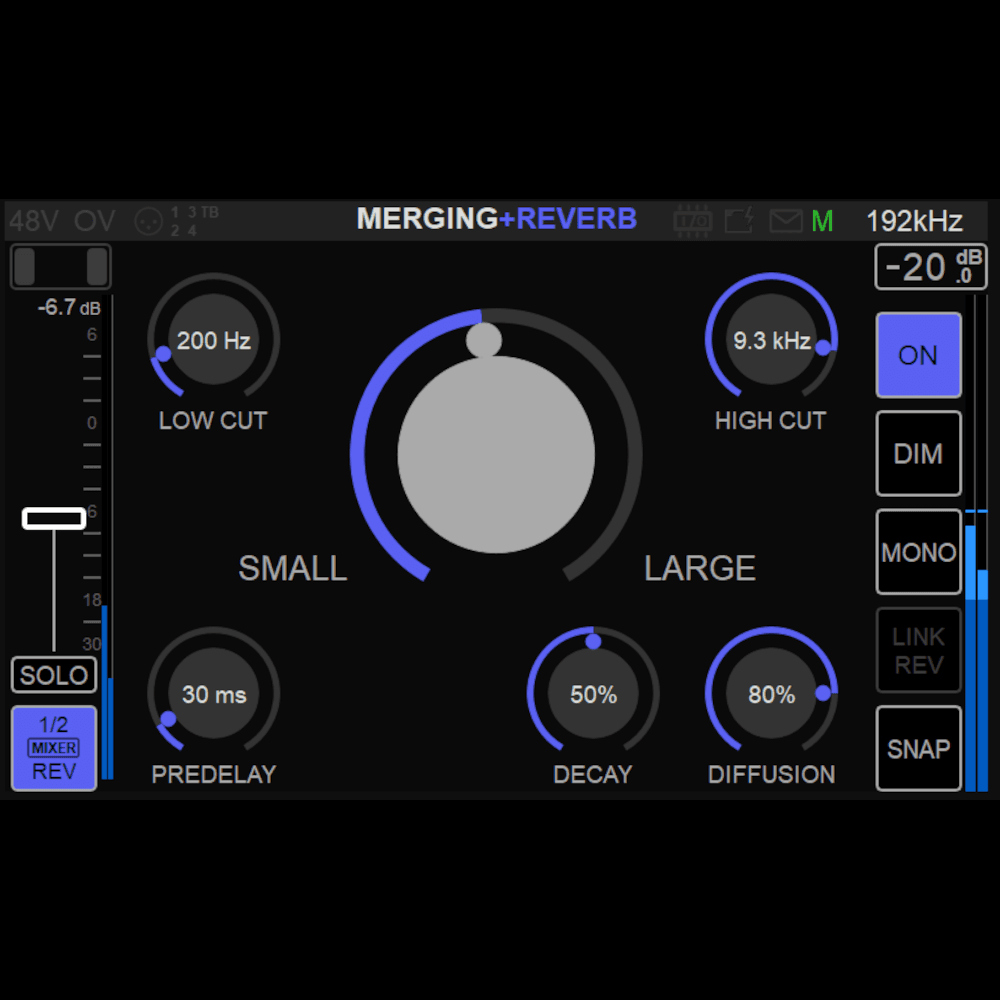
Task: Enable the MONO button
Action: 918,552
